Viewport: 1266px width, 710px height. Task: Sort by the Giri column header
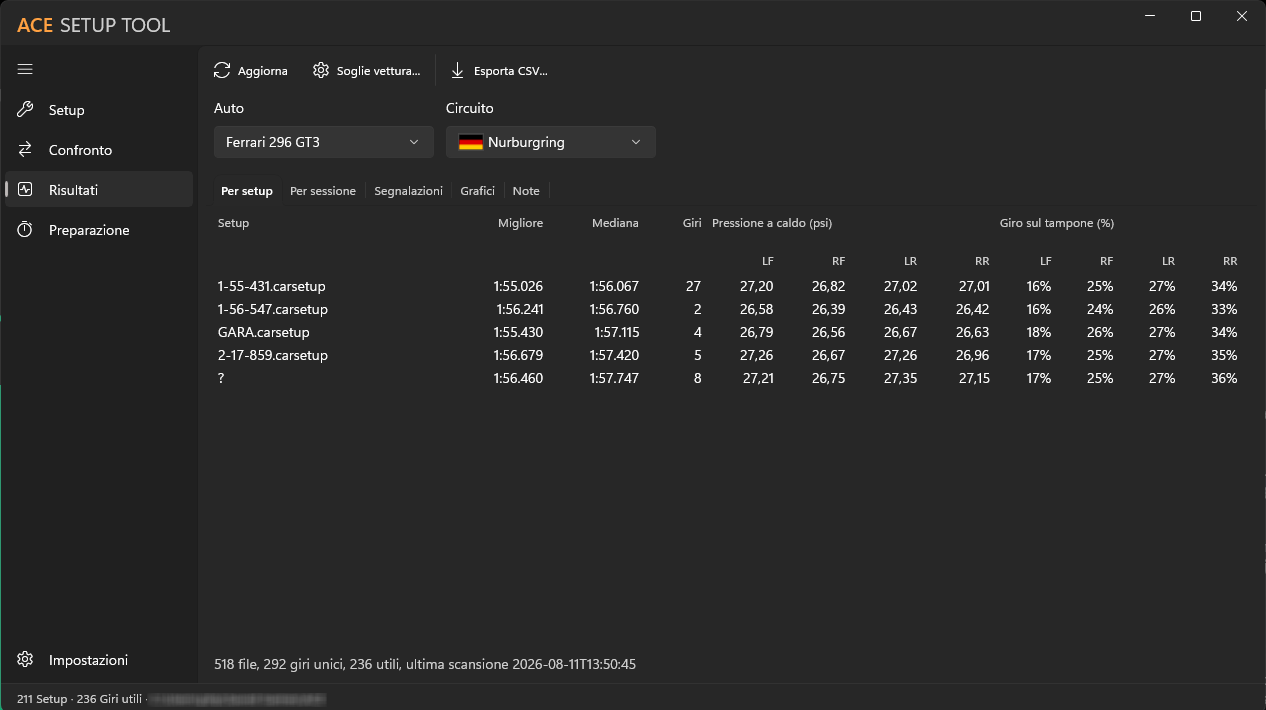692,223
